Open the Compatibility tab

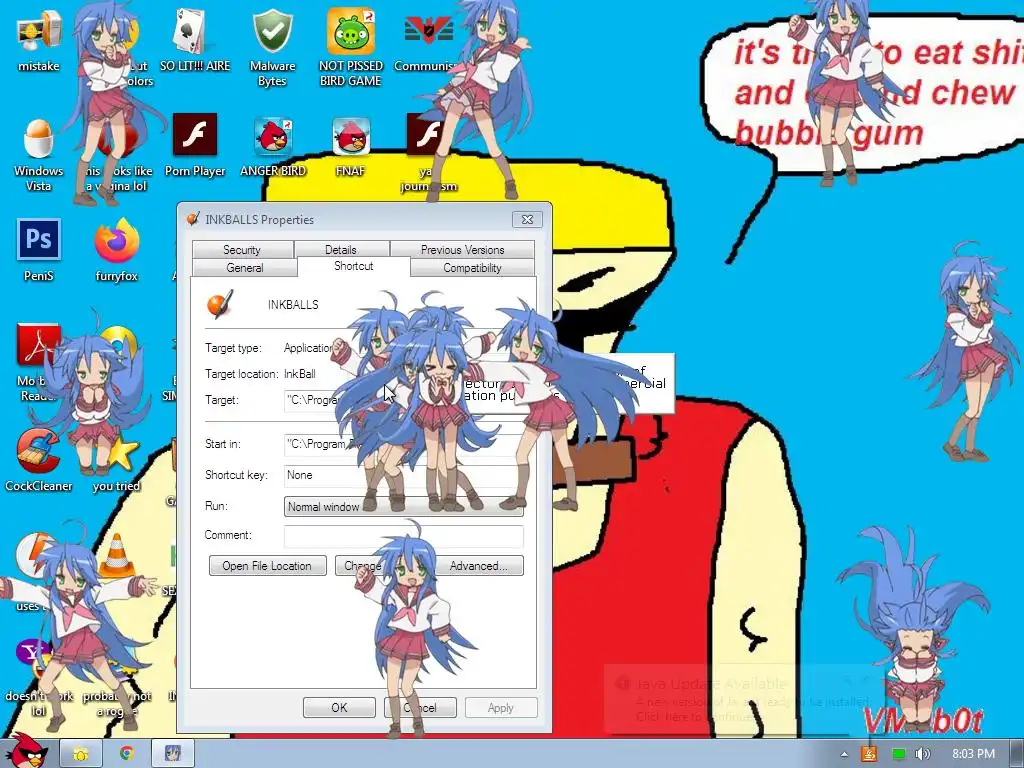coord(472,268)
